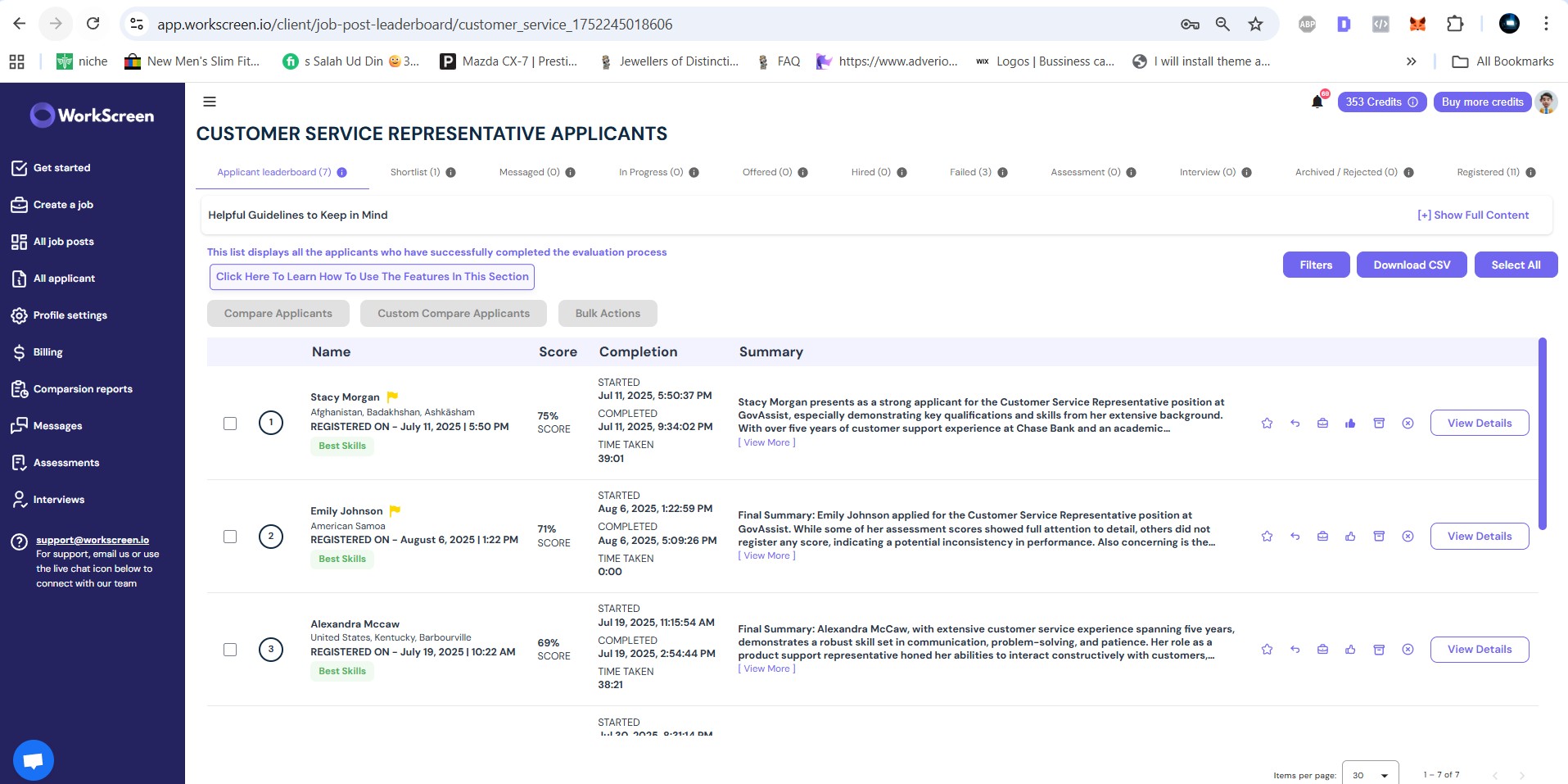Reject Stacy Morgan with X circle icon
The width and height of the screenshot is (1568, 784).
click(1408, 424)
